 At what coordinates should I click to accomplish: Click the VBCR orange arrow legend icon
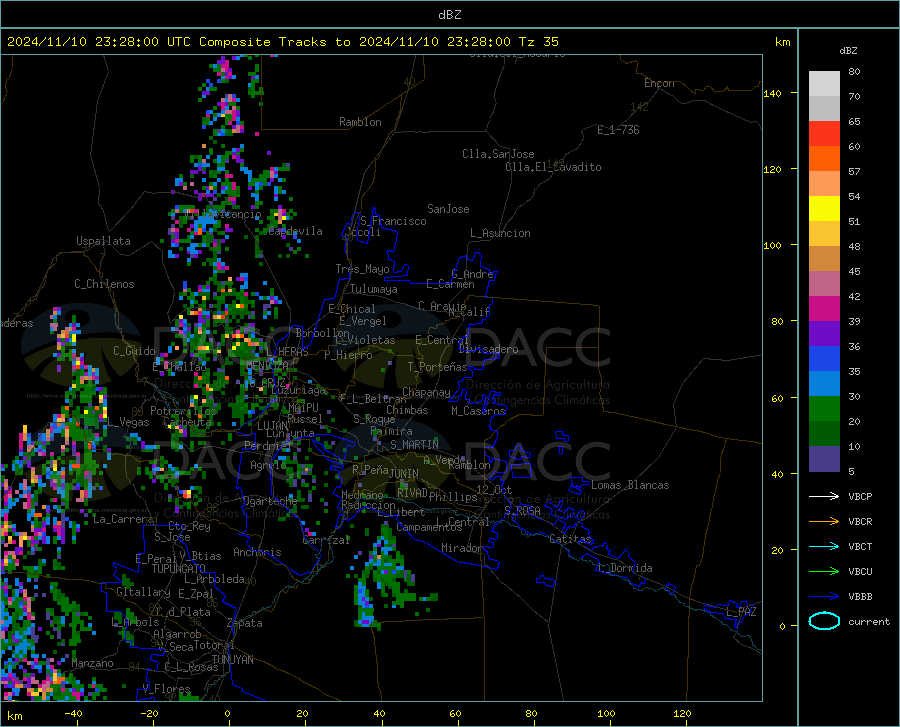824,522
